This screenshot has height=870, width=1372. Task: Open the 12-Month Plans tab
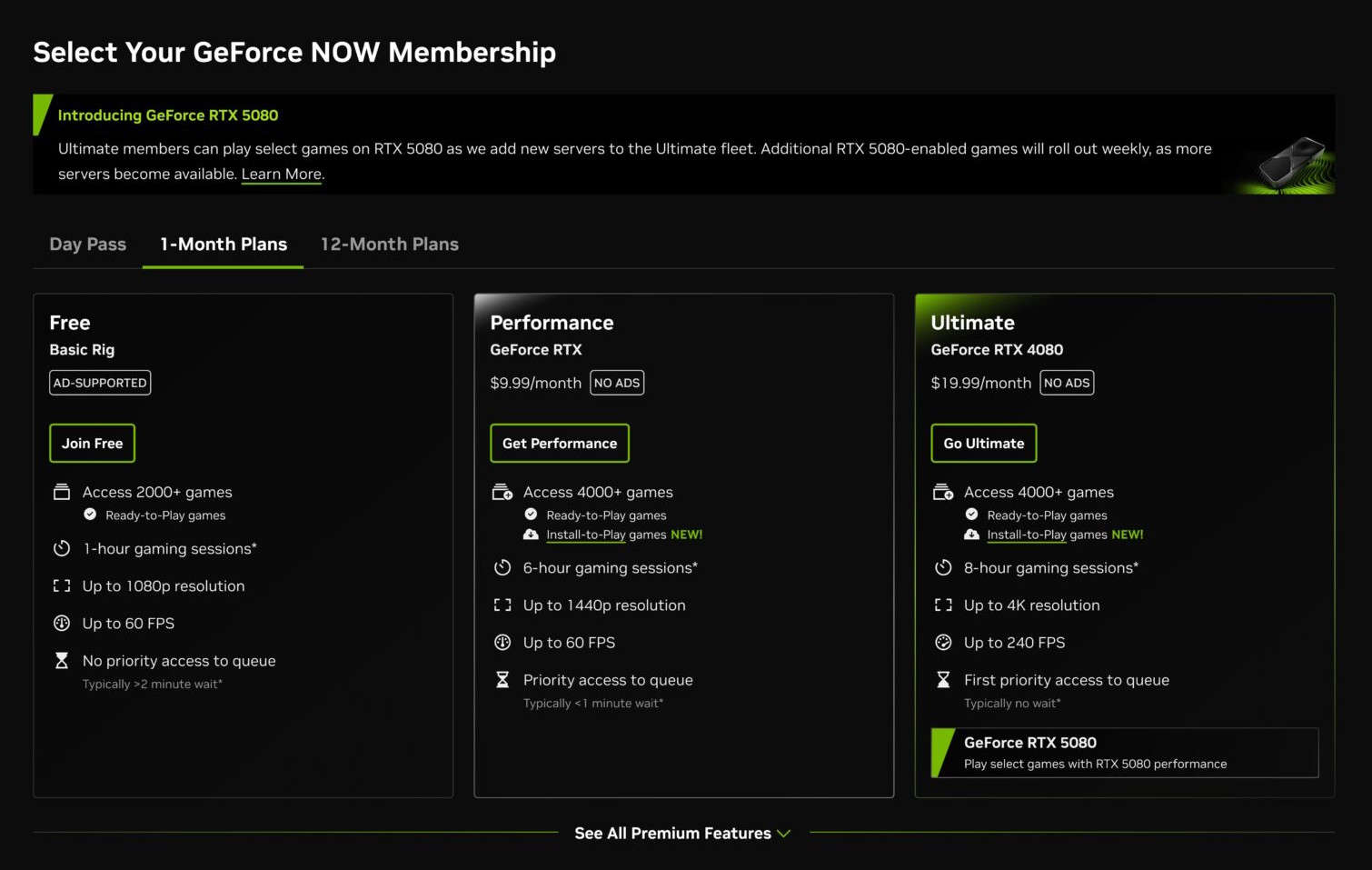[390, 244]
